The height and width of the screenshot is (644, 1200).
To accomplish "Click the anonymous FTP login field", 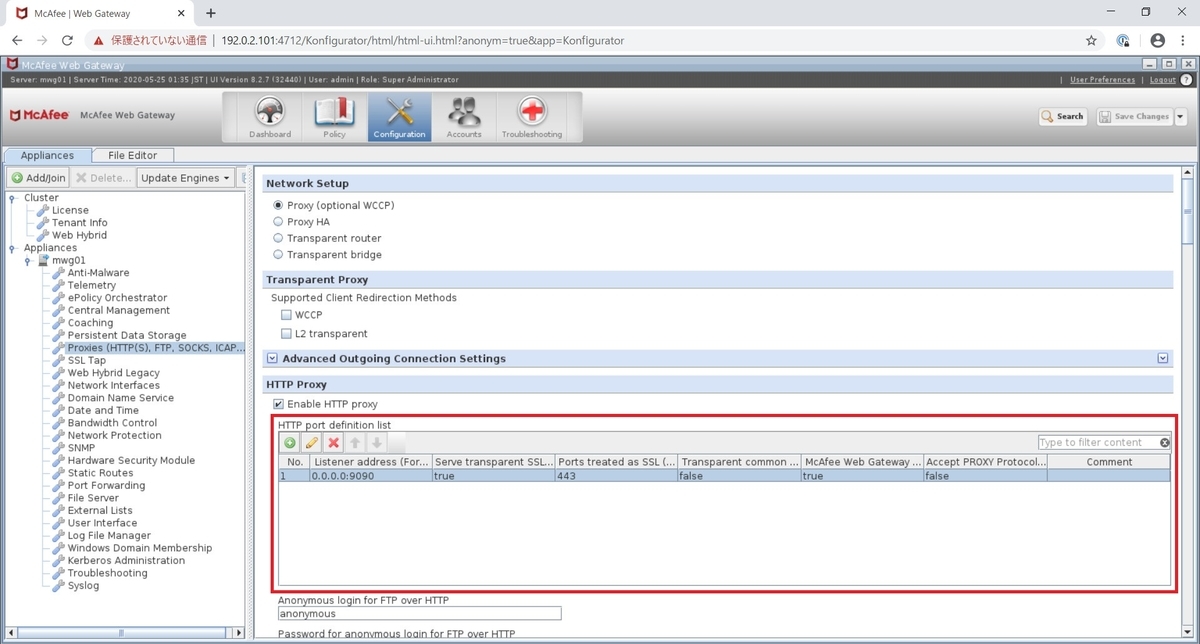I will point(419,613).
